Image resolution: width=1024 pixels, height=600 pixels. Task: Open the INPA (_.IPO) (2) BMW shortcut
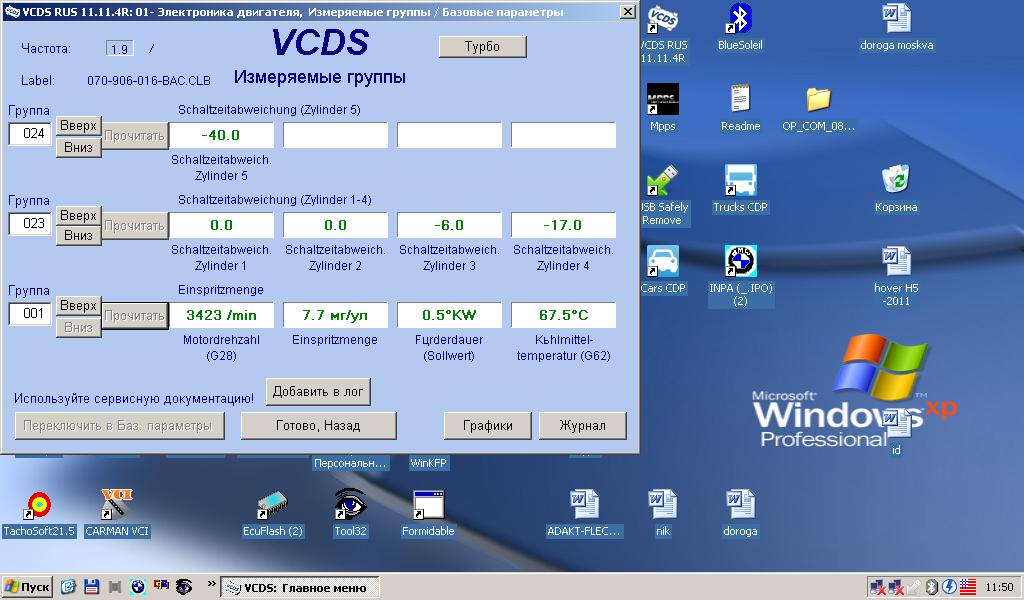point(740,276)
